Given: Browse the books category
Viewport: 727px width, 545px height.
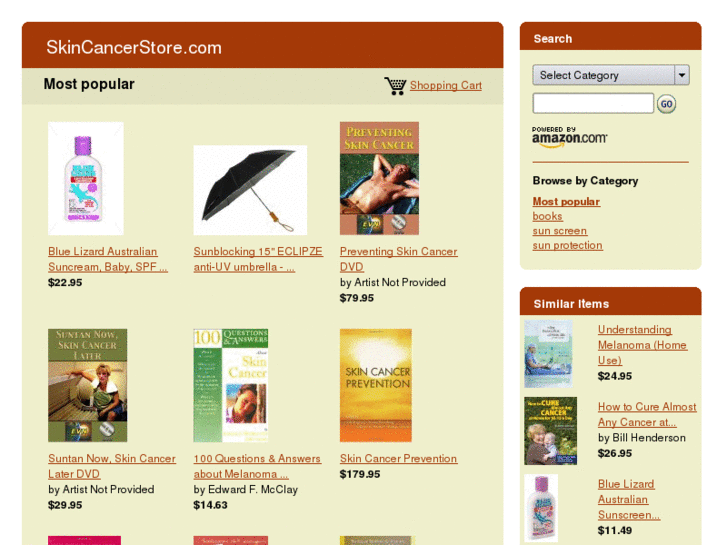Looking at the screenshot, I should [547, 216].
